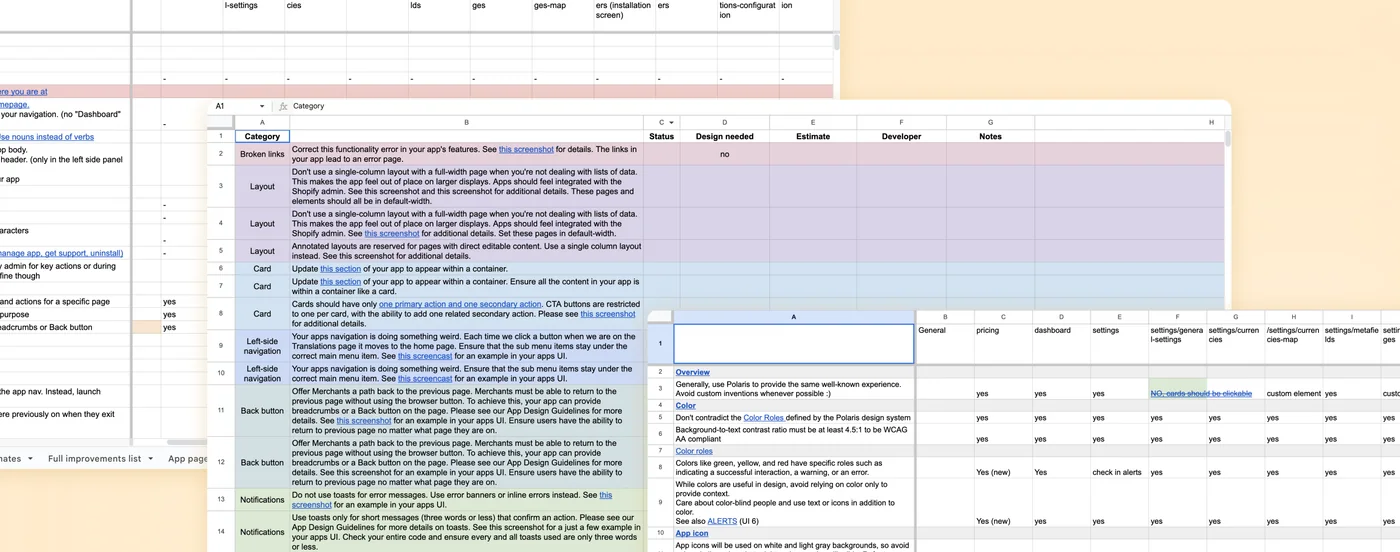Select the Layout category cell in row 5
The width and height of the screenshot is (1400, 552).
point(262,251)
